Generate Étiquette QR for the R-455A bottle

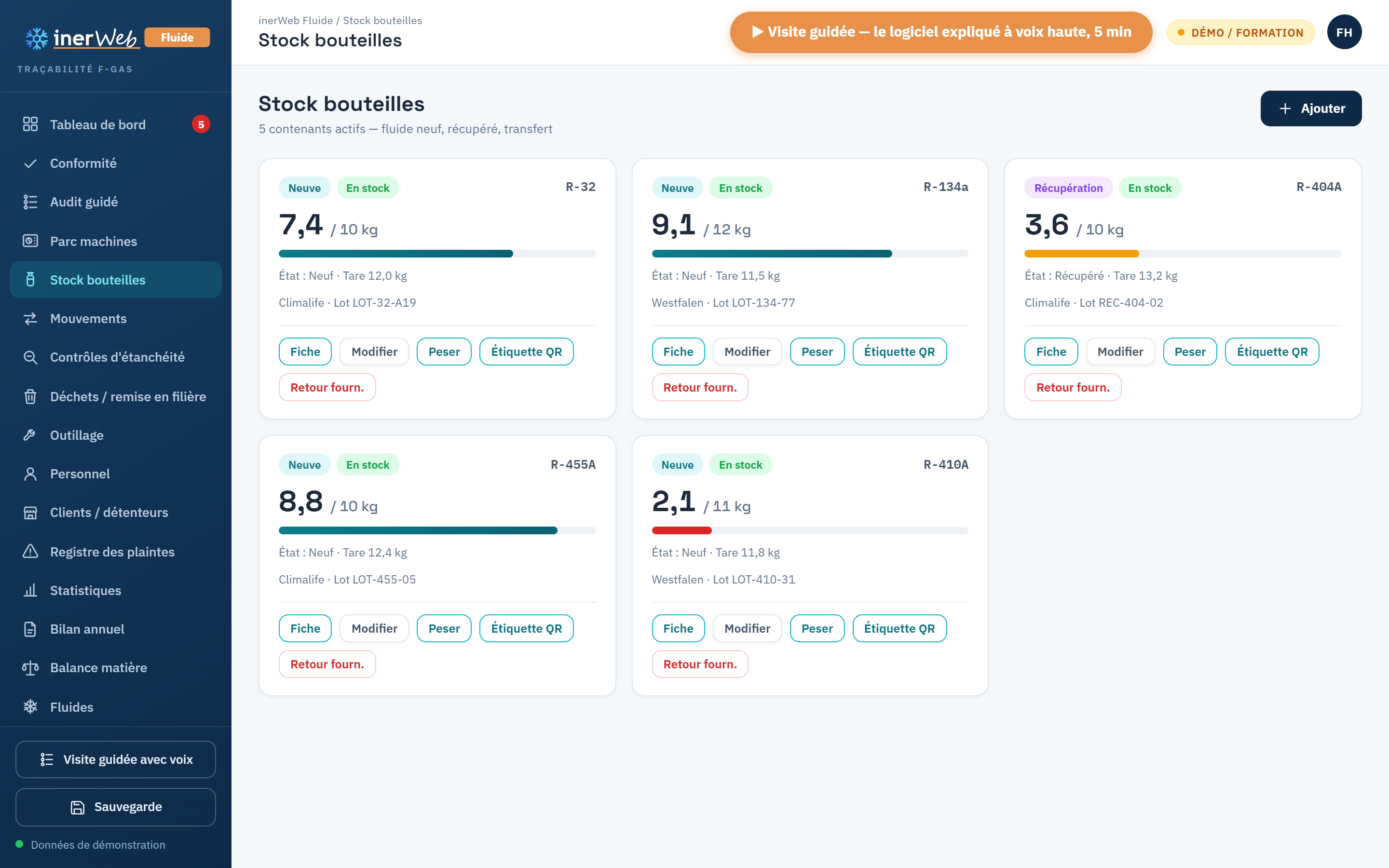[526, 628]
